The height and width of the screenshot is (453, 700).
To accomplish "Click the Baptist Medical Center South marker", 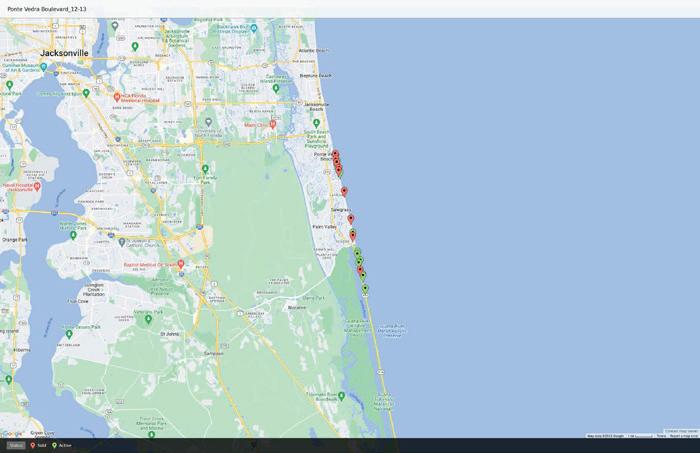I will [181, 264].
